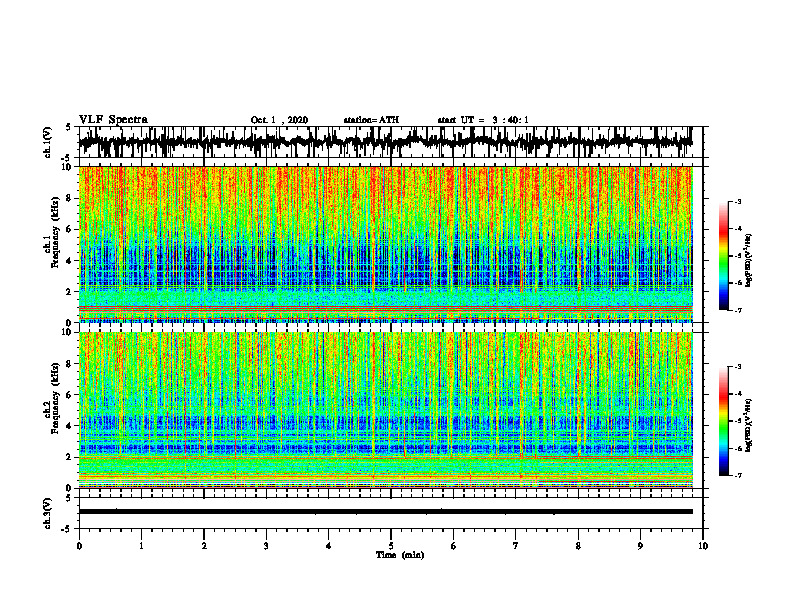
Task: Click time axis tick label "0"
Action: coord(79,546)
